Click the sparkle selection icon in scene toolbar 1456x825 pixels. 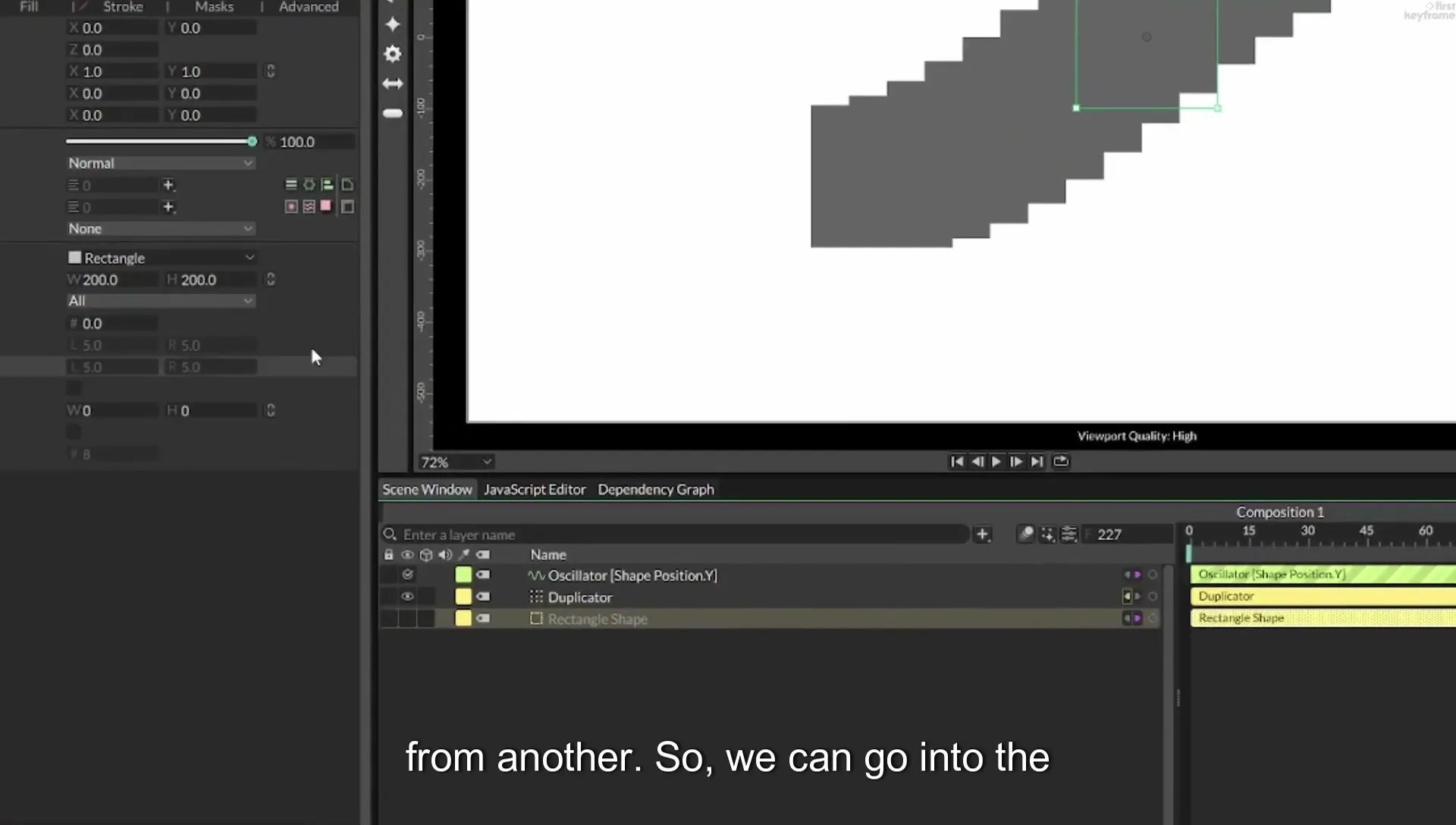point(1047,535)
